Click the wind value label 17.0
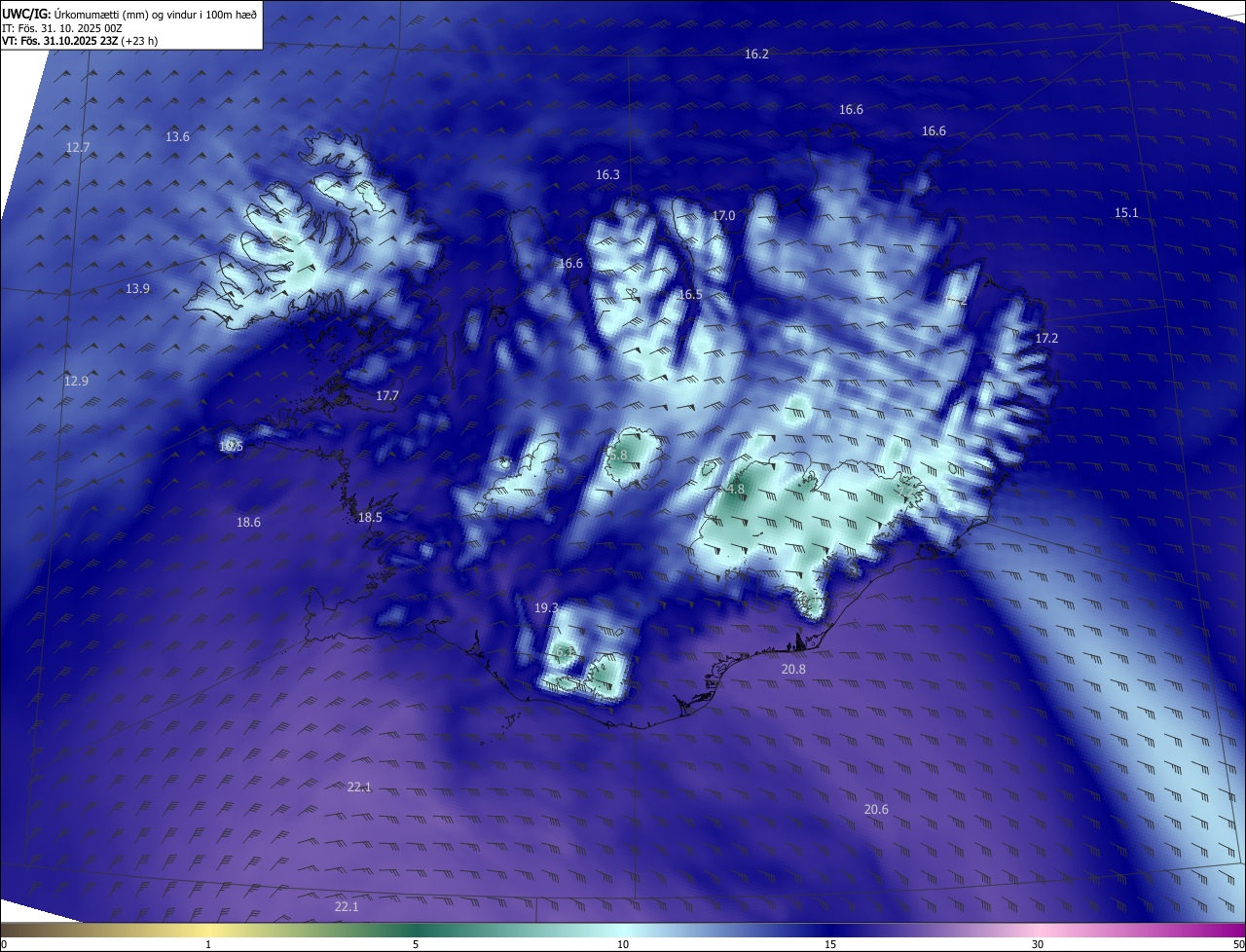 coord(723,216)
